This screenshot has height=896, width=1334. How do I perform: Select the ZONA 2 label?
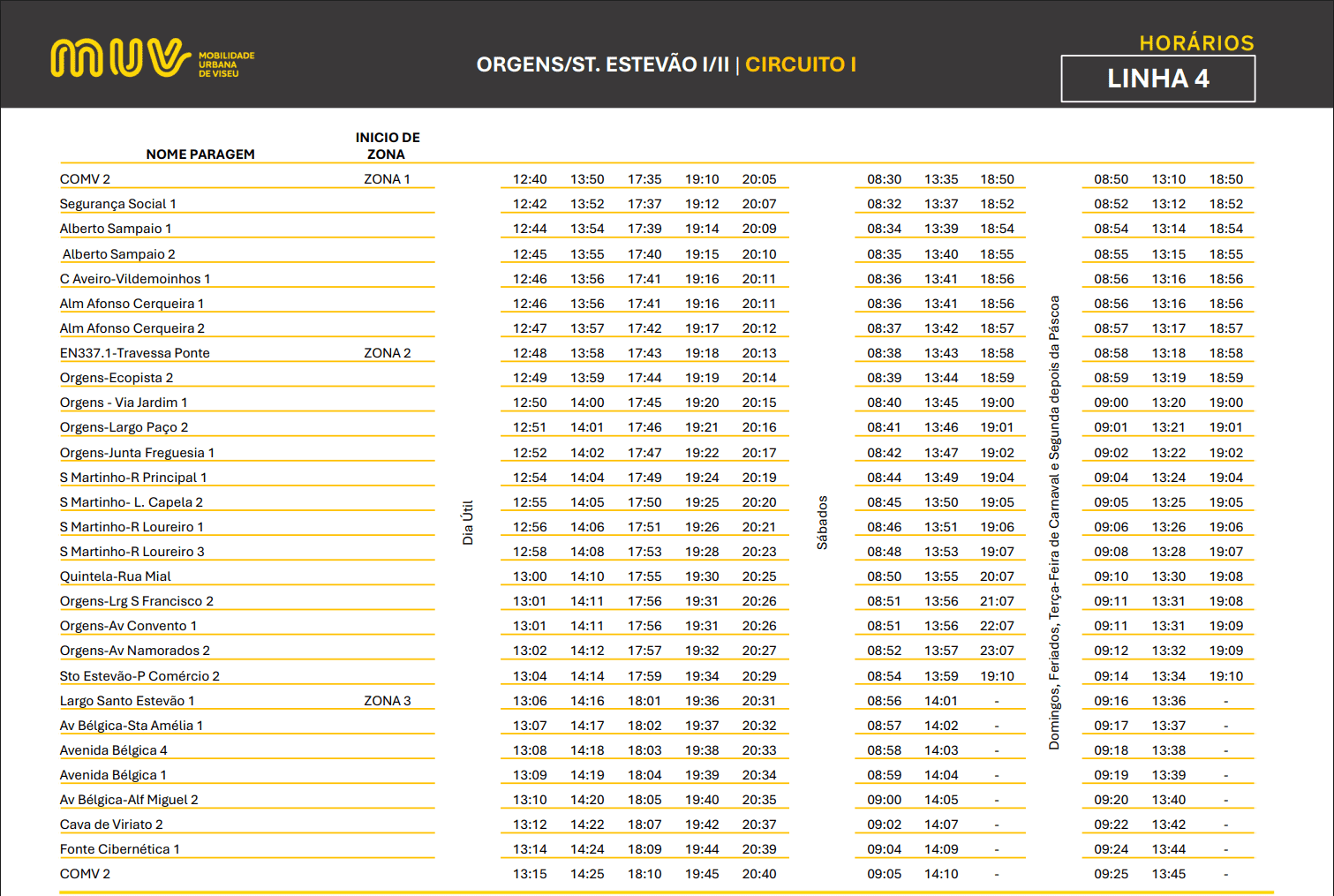[x=387, y=353]
